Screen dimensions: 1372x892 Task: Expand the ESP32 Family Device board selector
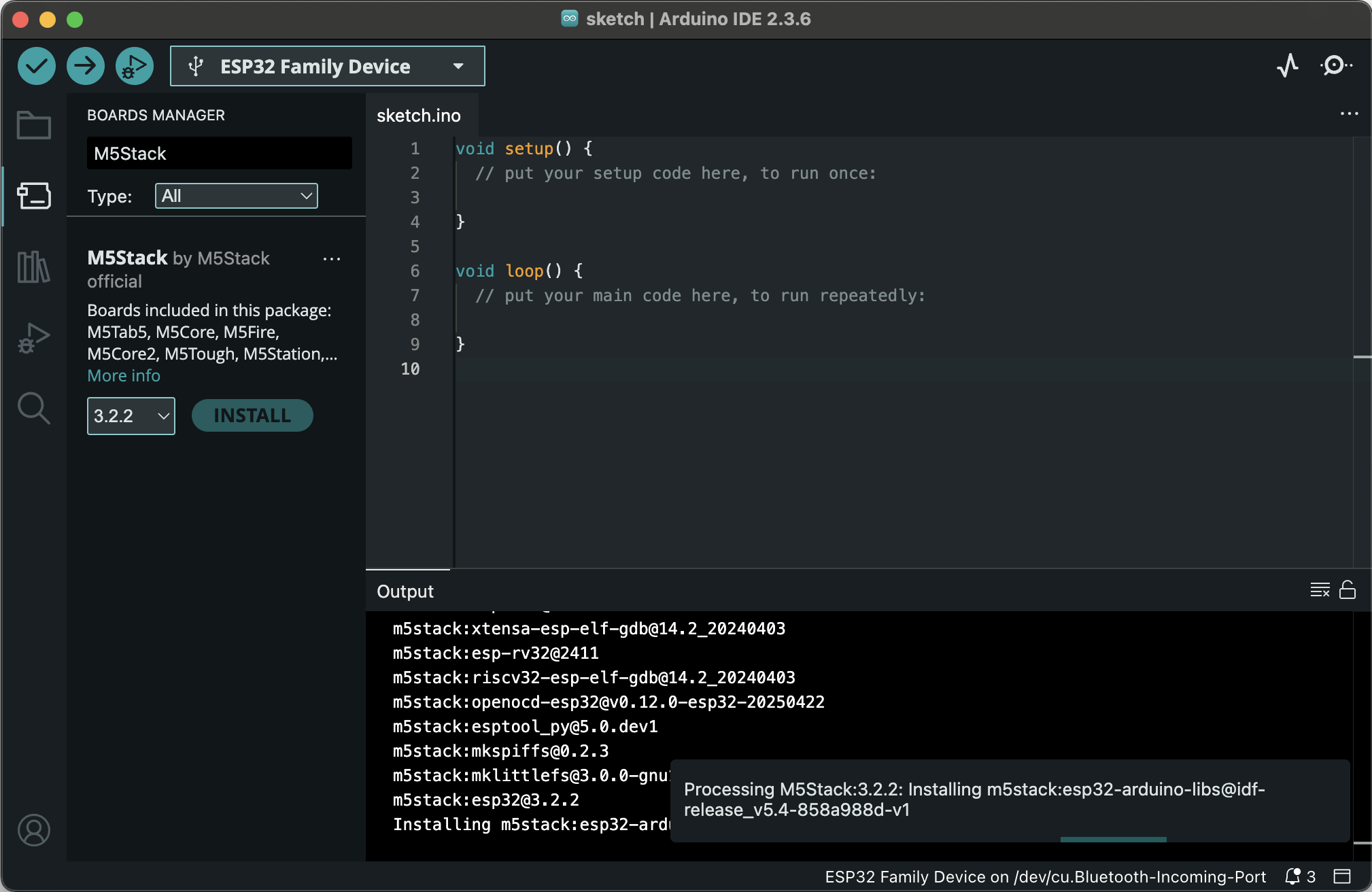pyautogui.click(x=327, y=66)
